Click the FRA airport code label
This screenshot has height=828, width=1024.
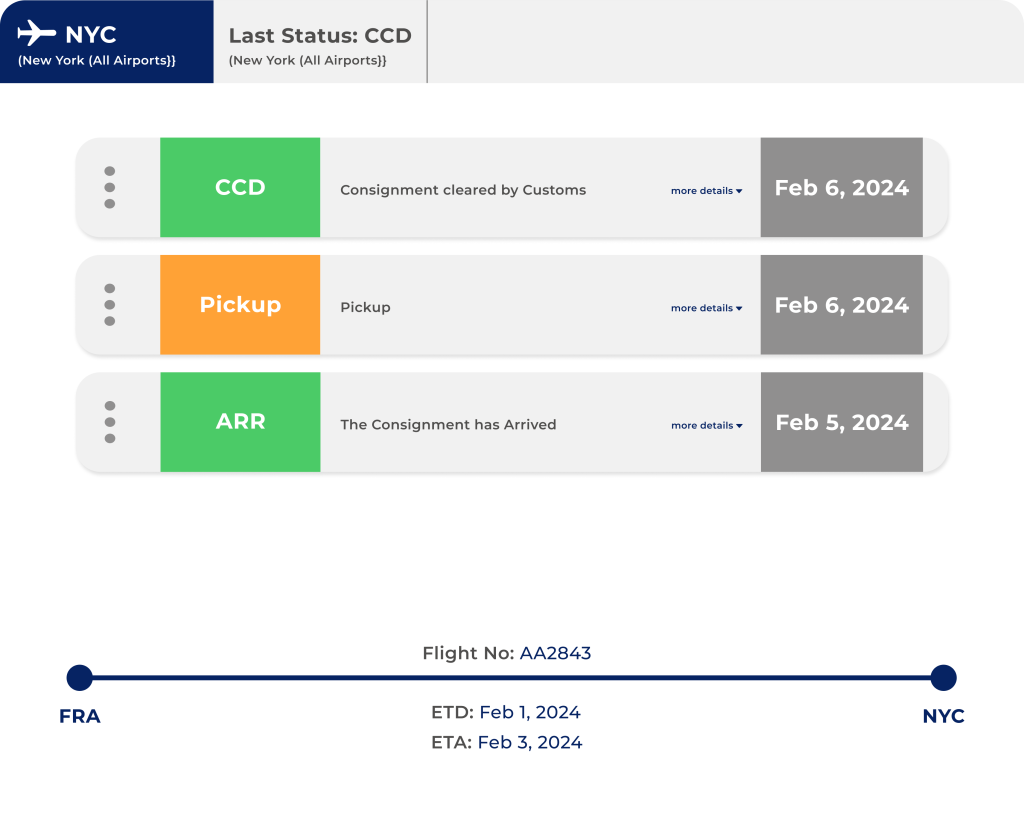tap(80, 716)
